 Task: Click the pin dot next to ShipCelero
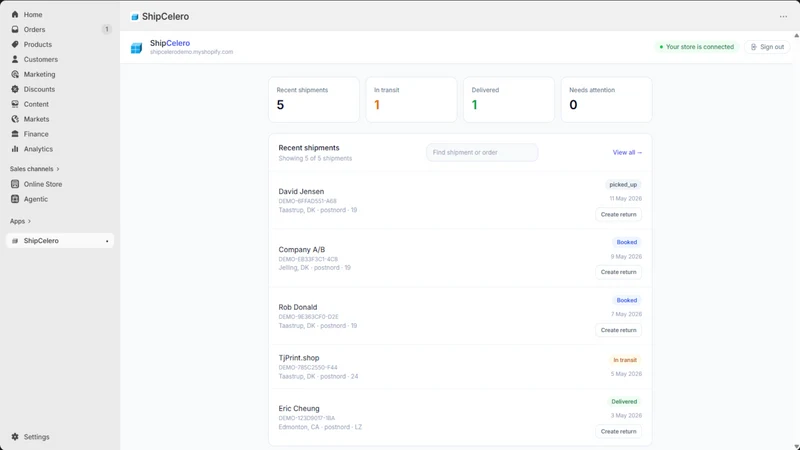click(107, 241)
